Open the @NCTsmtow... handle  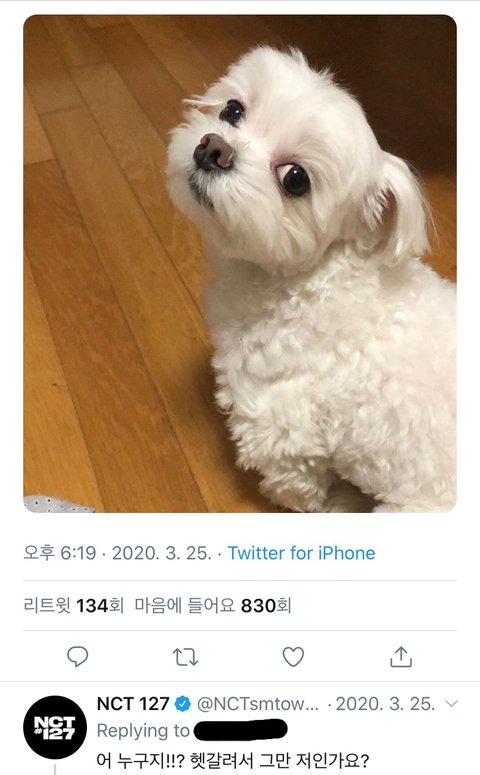(258, 704)
